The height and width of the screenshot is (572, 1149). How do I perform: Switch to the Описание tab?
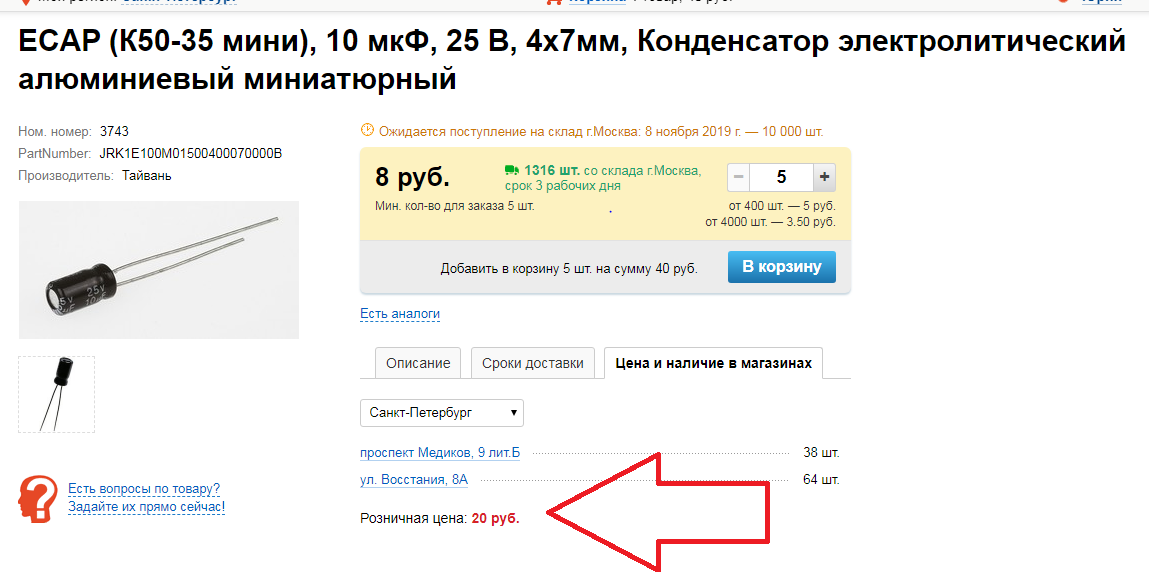[418, 363]
